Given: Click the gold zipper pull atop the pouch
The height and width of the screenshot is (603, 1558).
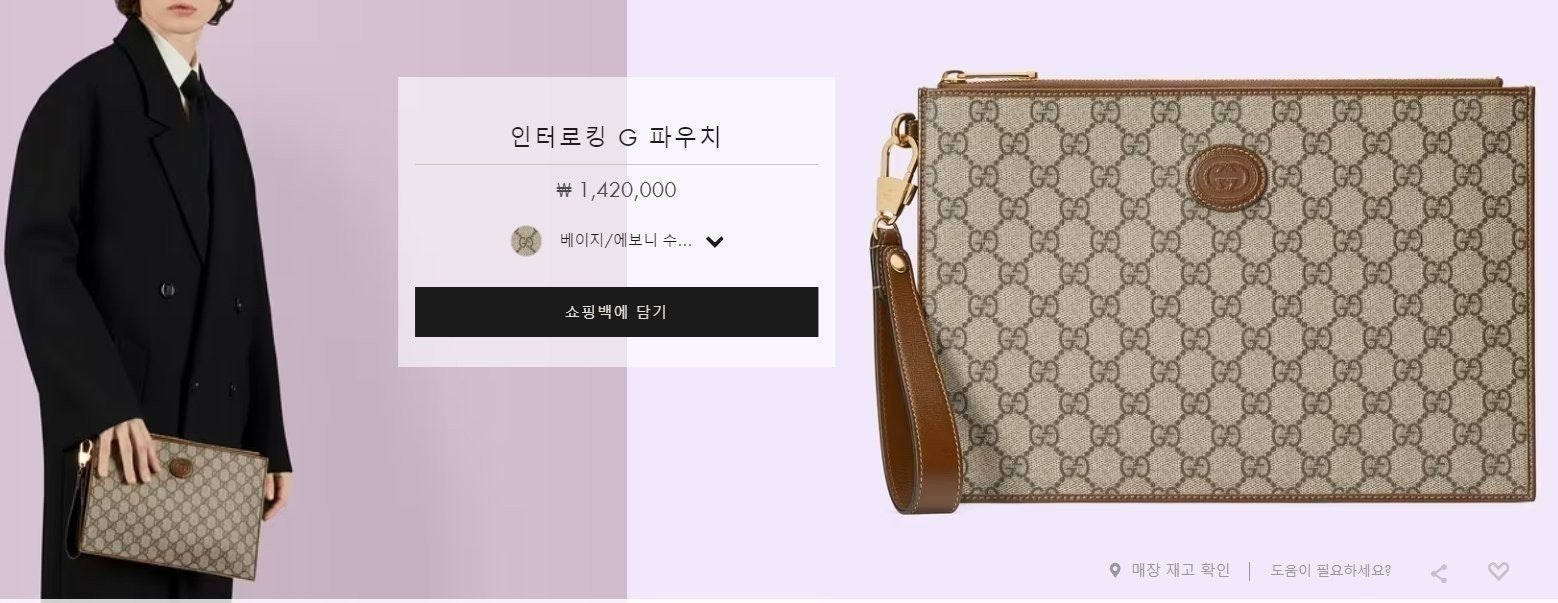Looking at the screenshot, I should (961, 76).
